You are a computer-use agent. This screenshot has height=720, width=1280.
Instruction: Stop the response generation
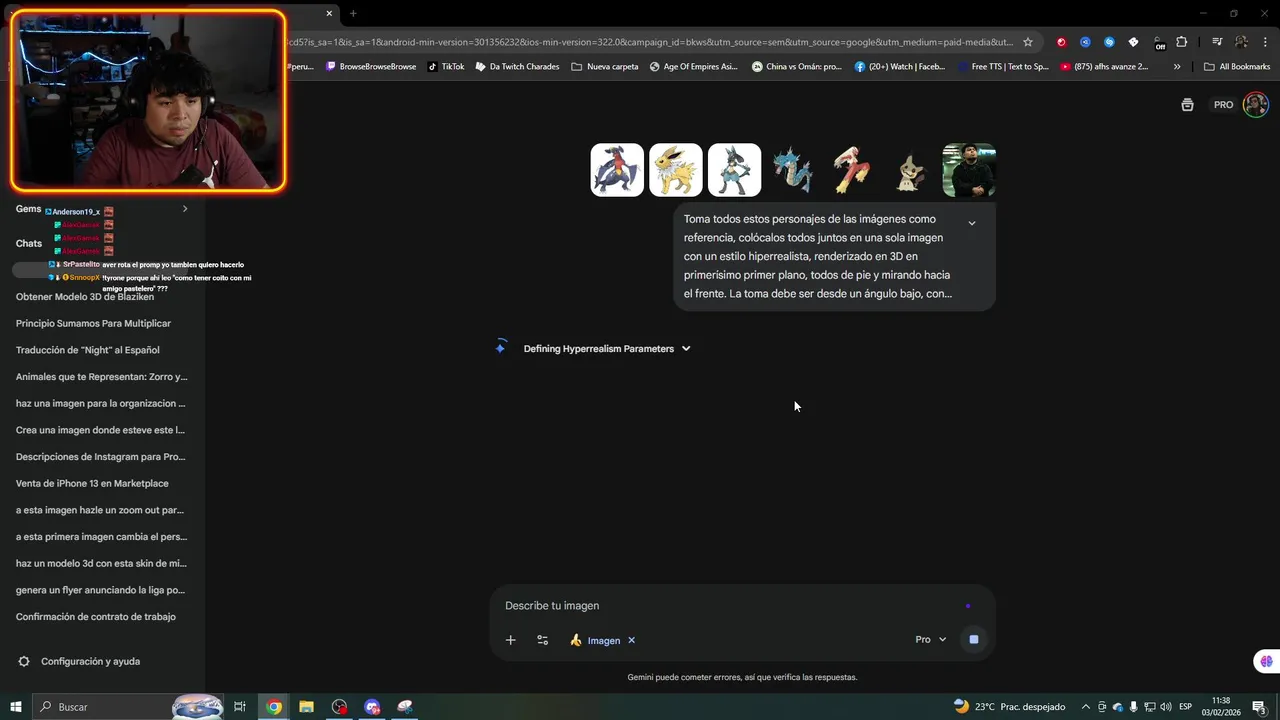pos(974,640)
